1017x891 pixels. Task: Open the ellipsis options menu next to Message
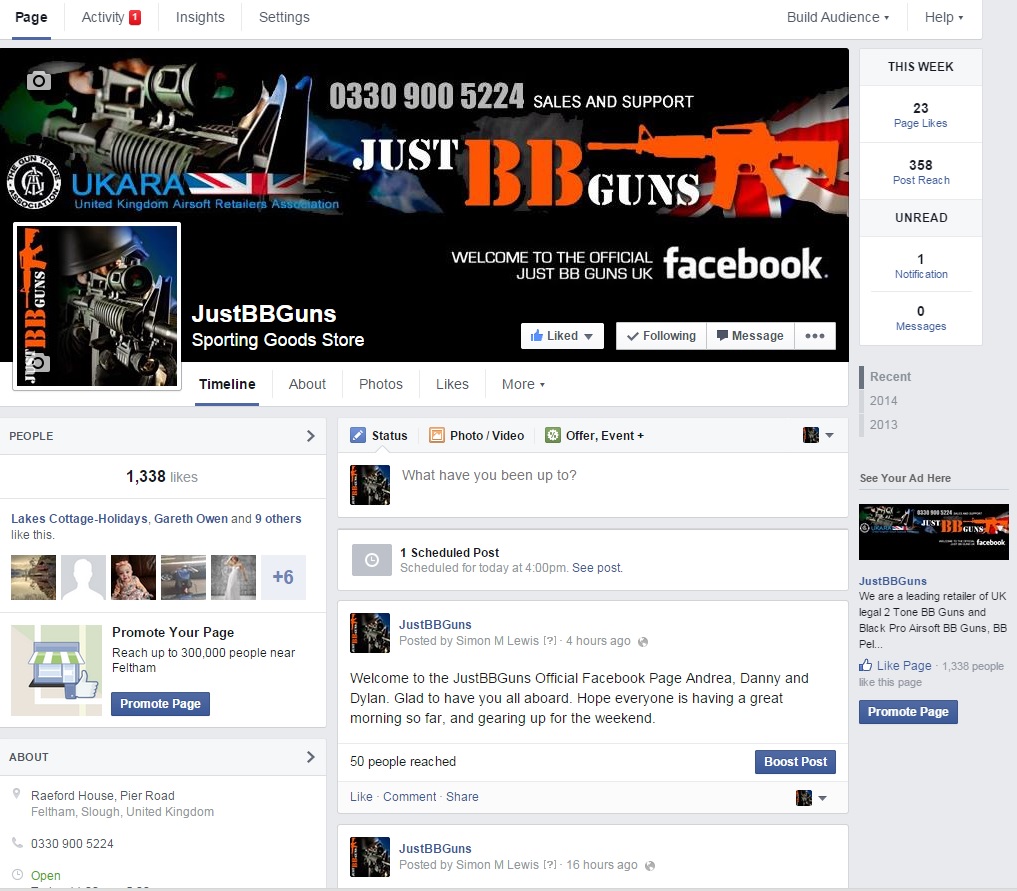[815, 336]
